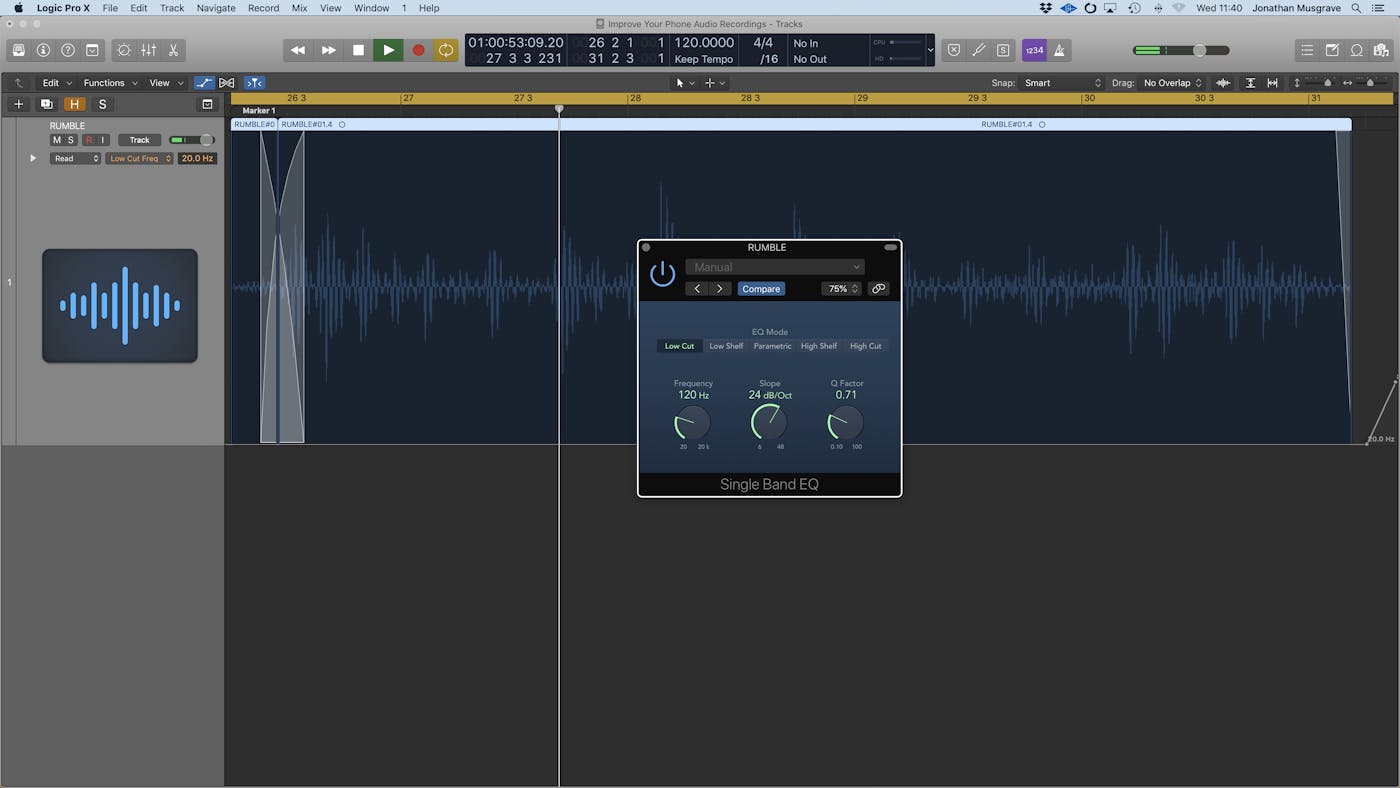Click the Toolbar display icon

[93, 50]
